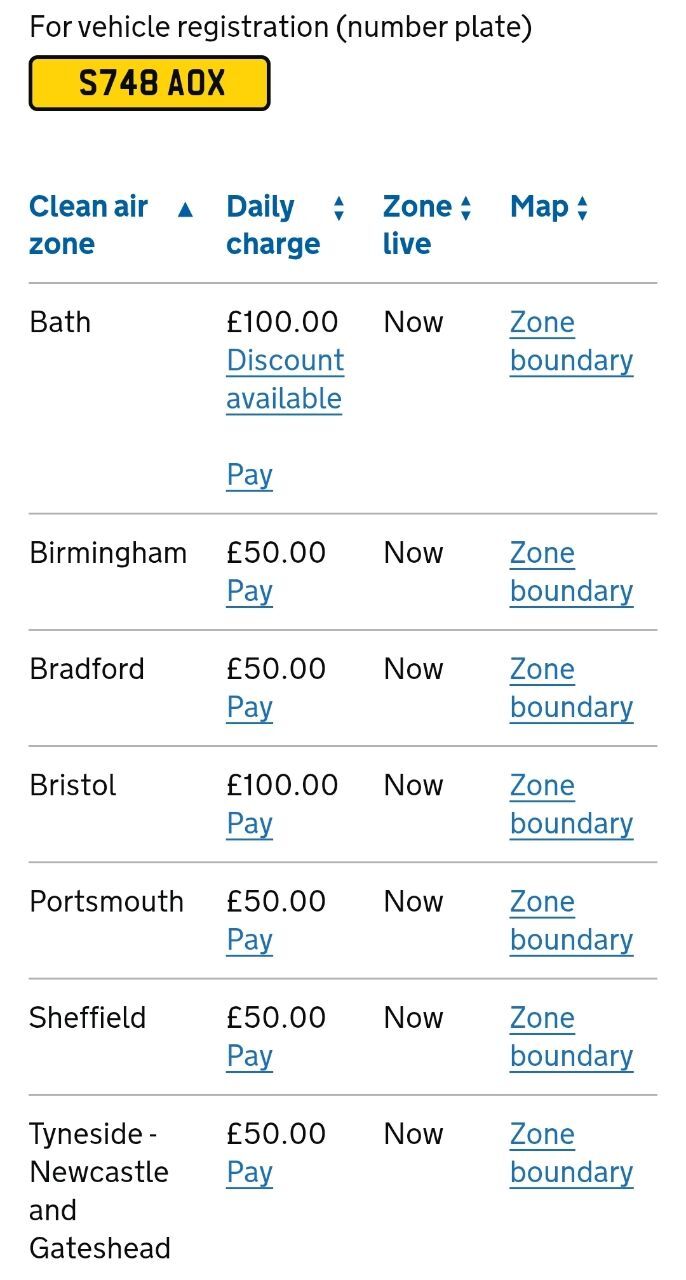Show Bristol zone boundary map
The height and width of the screenshot is (1280, 686).
pos(570,804)
